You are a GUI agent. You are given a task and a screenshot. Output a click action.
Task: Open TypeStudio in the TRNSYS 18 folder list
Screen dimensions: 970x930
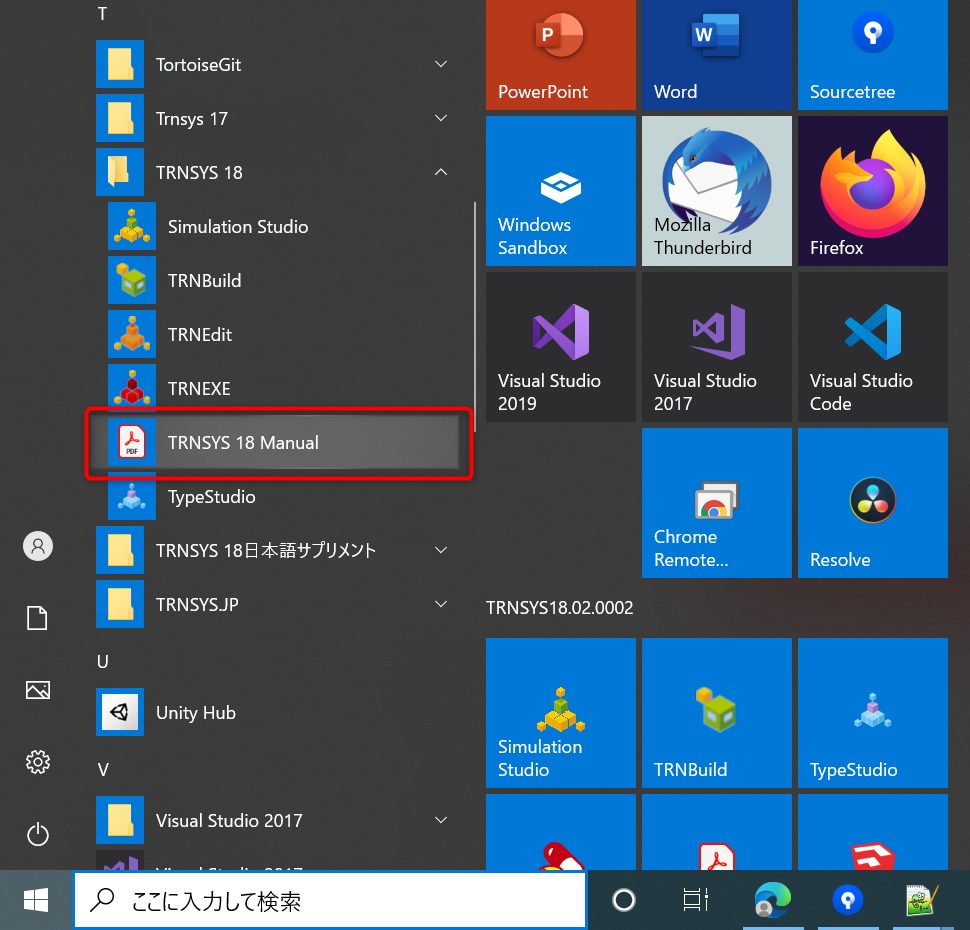click(283, 496)
